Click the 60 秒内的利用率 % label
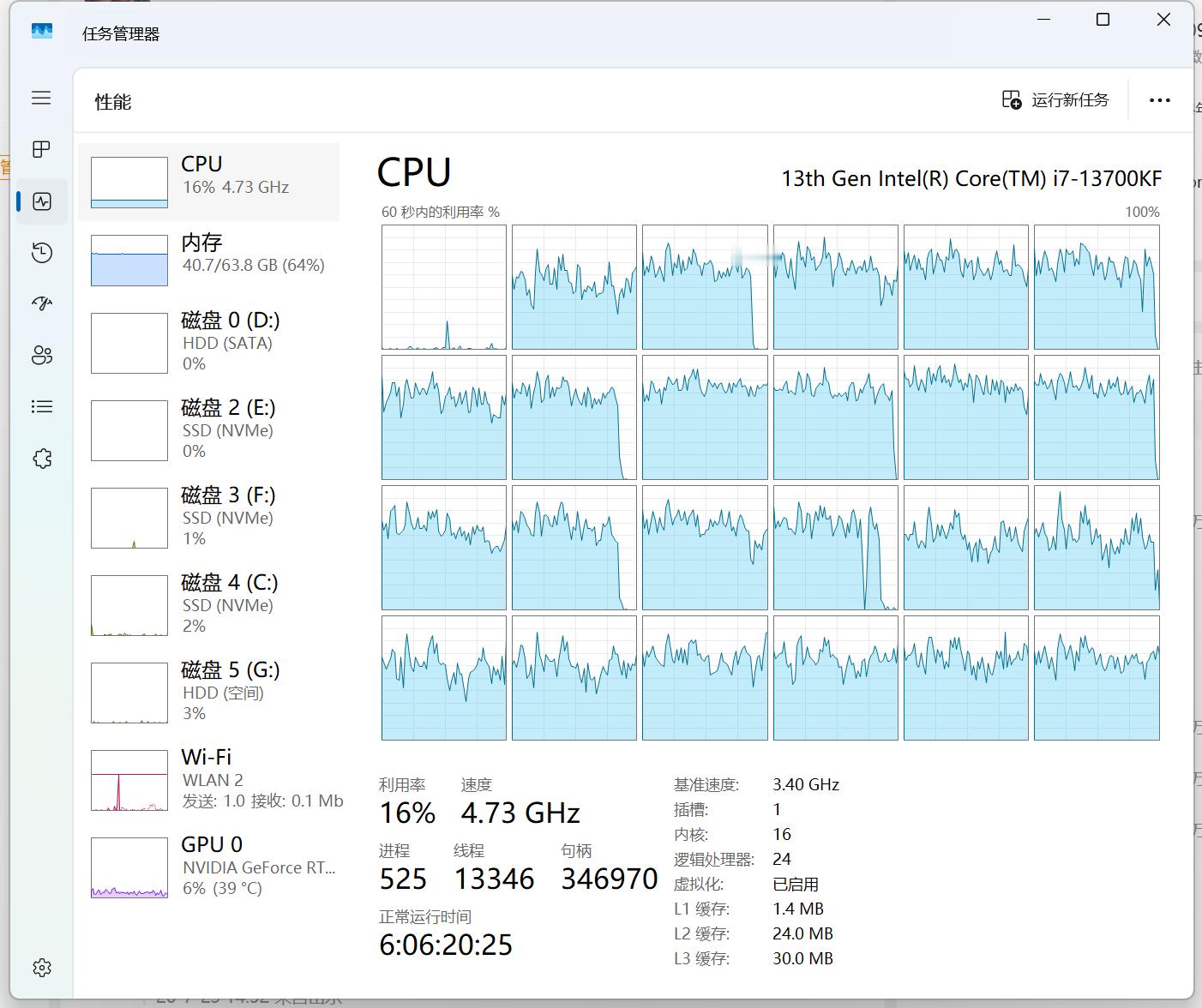 pyautogui.click(x=441, y=212)
